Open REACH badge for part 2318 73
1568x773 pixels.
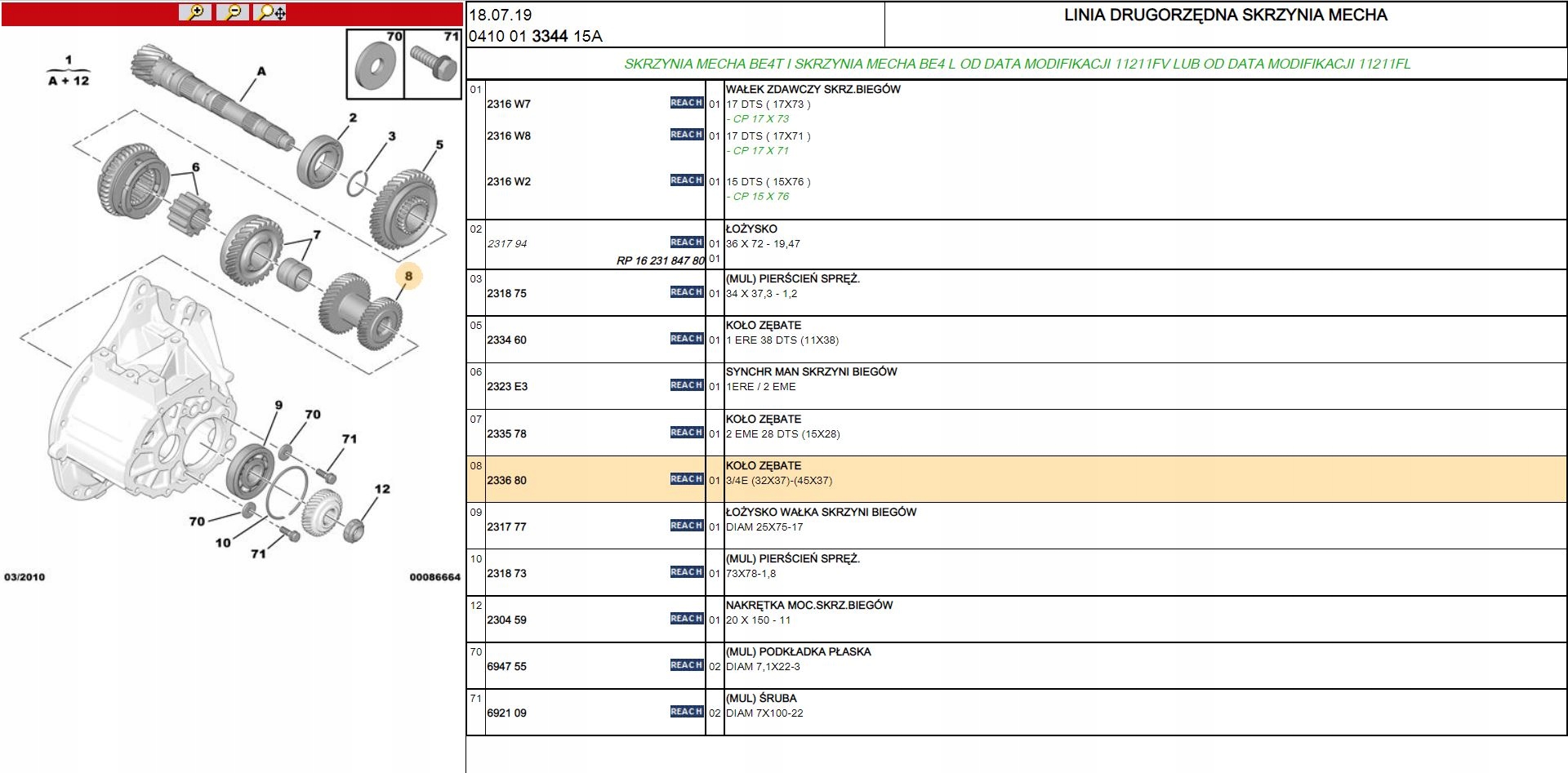(687, 572)
